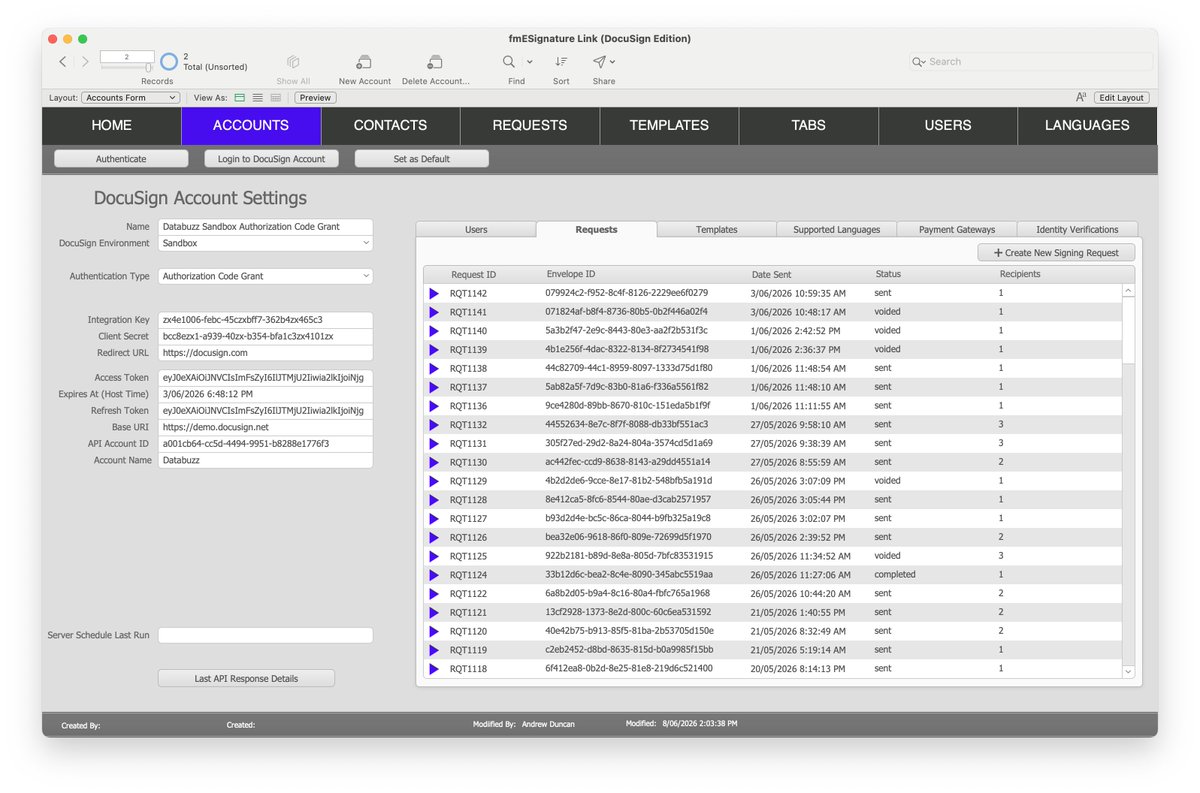
Task: Click the Server Schedule Last Run field
Action: tap(265, 635)
